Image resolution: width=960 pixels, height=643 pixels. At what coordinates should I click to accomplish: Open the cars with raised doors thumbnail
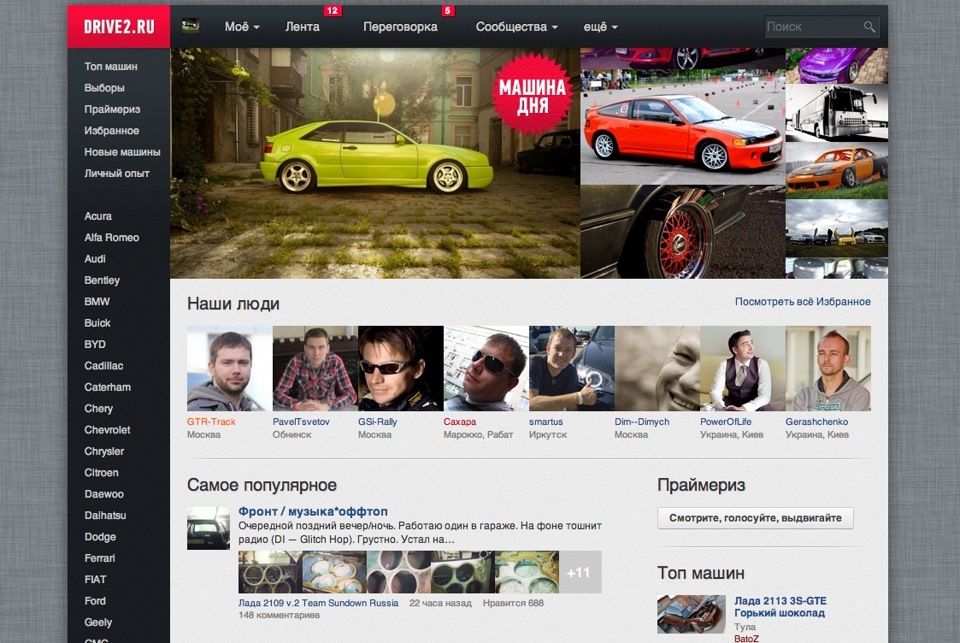tap(836, 228)
